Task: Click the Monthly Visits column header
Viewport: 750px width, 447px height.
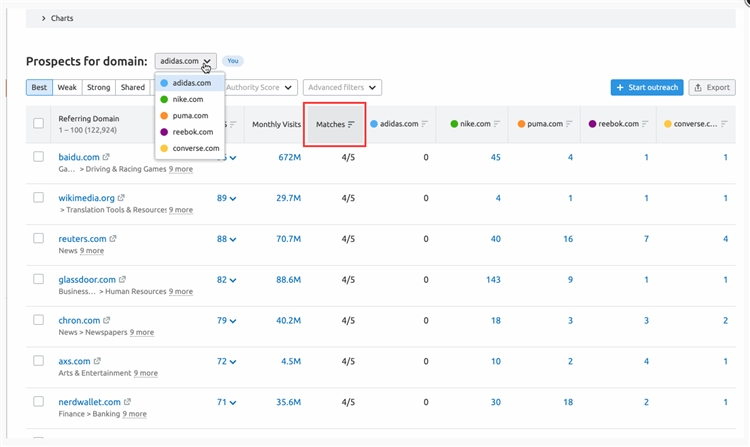Action: (276, 124)
